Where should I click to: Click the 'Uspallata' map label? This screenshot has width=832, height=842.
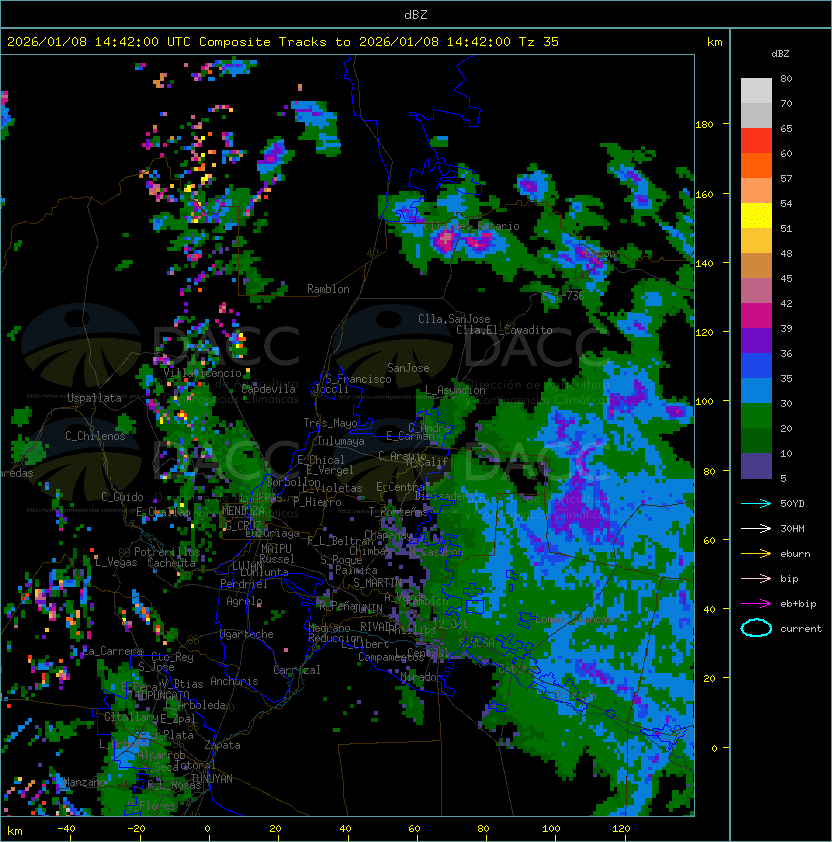pyautogui.click(x=94, y=398)
